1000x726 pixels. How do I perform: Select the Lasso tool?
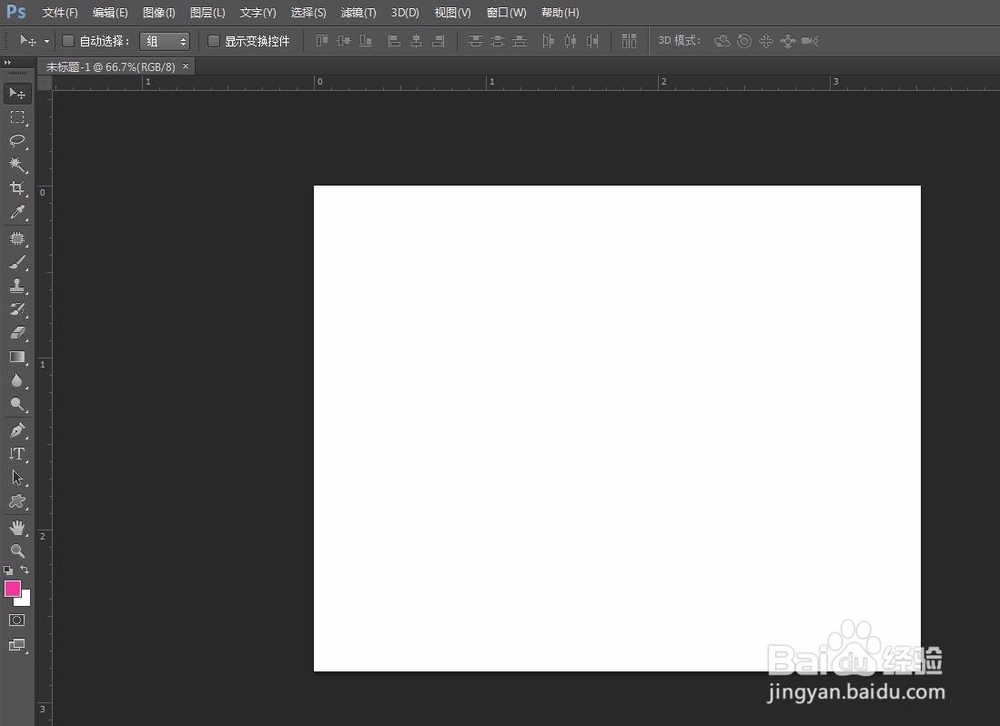[17, 141]
